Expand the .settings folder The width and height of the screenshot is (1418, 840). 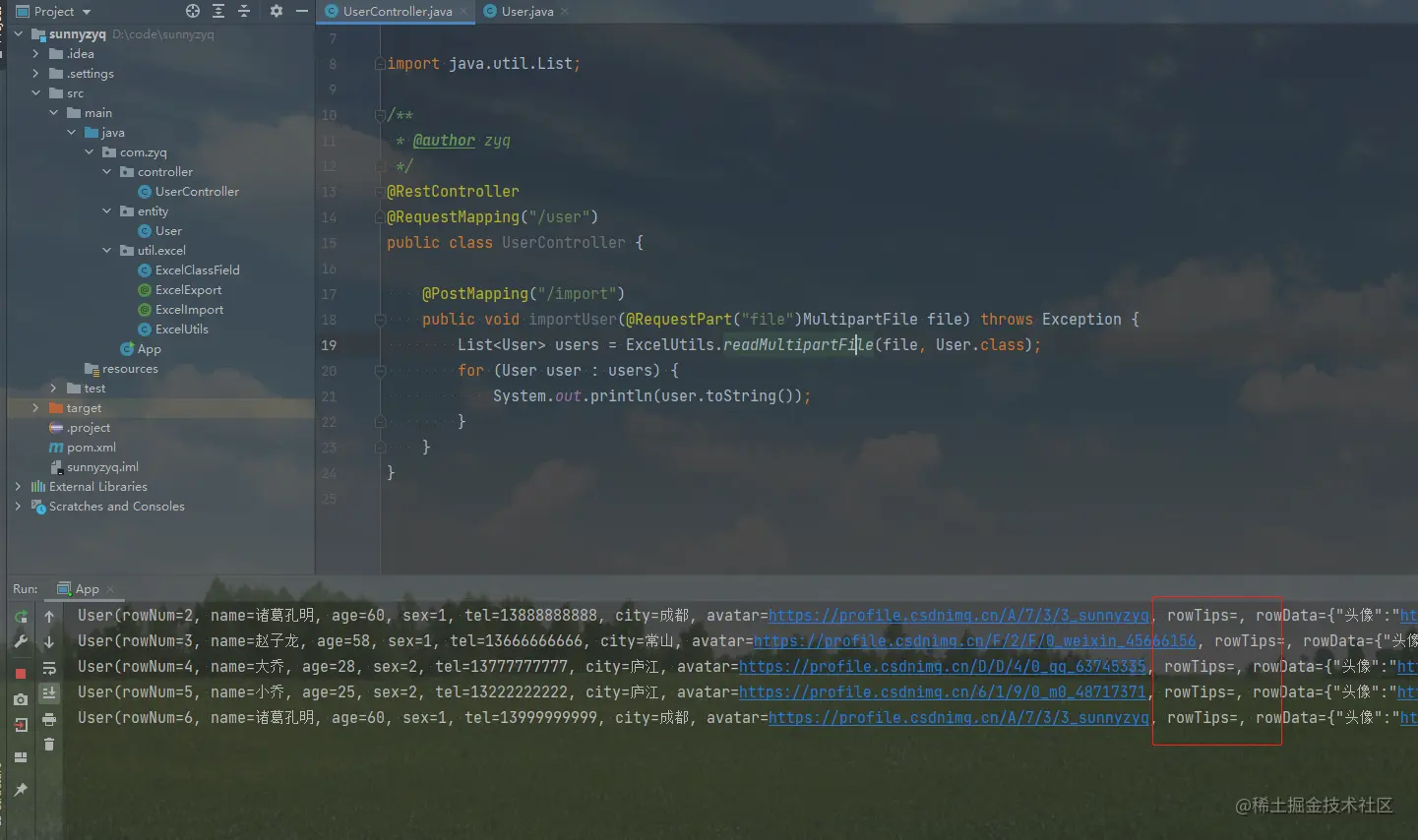[x=35, y=74]
